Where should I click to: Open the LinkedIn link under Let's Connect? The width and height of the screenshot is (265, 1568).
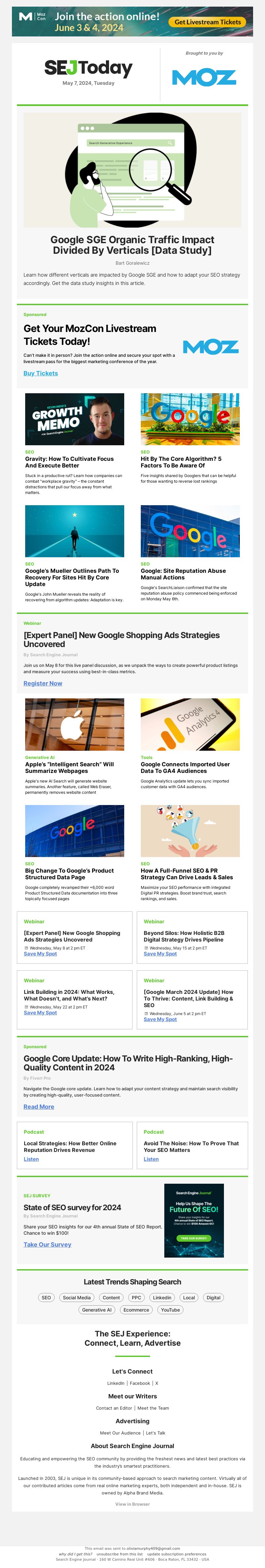(116, 1383)
